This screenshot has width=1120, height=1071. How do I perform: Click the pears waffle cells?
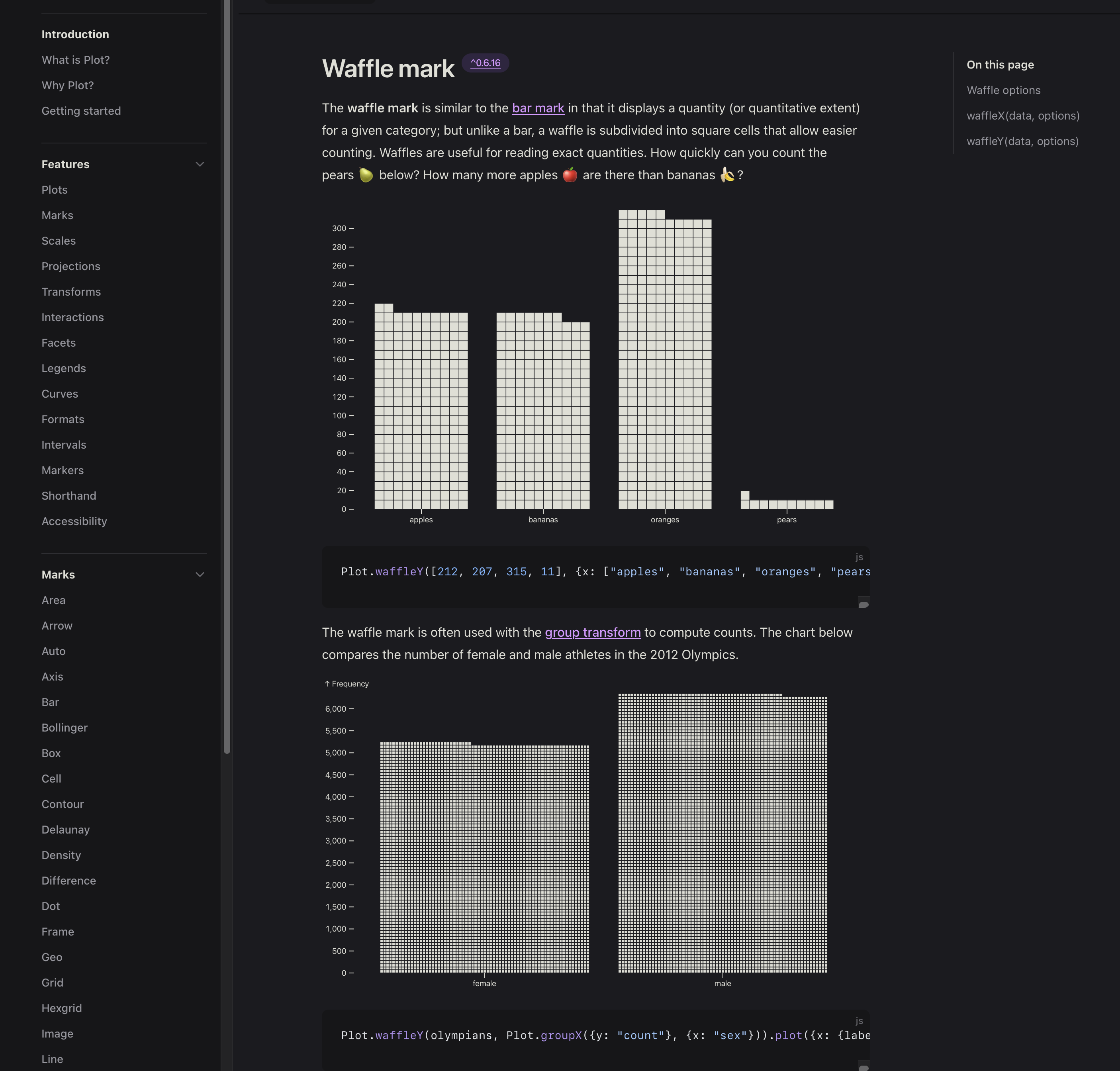point(787,501)
